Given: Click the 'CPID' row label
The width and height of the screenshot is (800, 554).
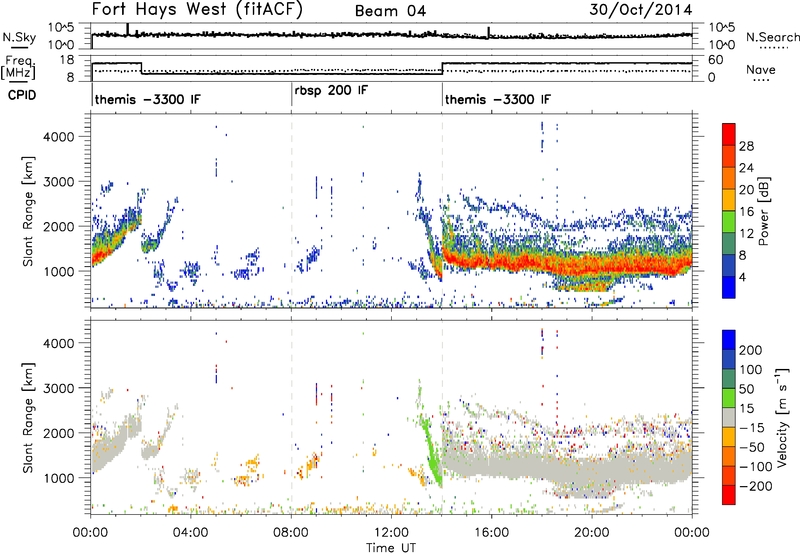Looking at the screenshot, I should (x=22, y=95).
